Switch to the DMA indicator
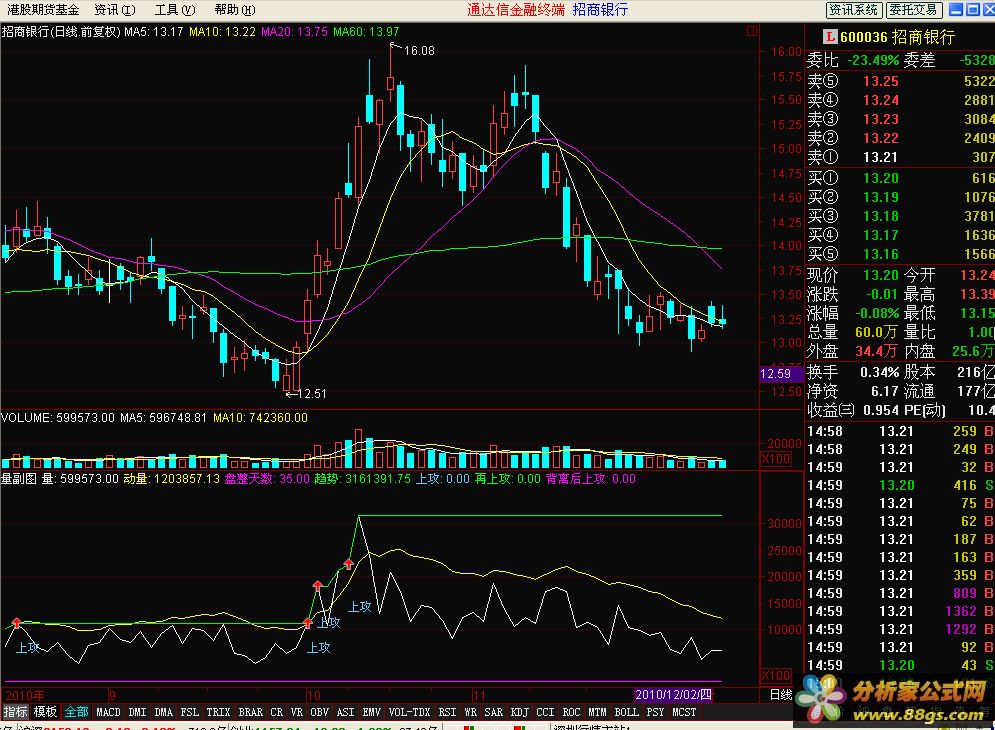Viewport: 995px width, 730px height. point(163,712)
